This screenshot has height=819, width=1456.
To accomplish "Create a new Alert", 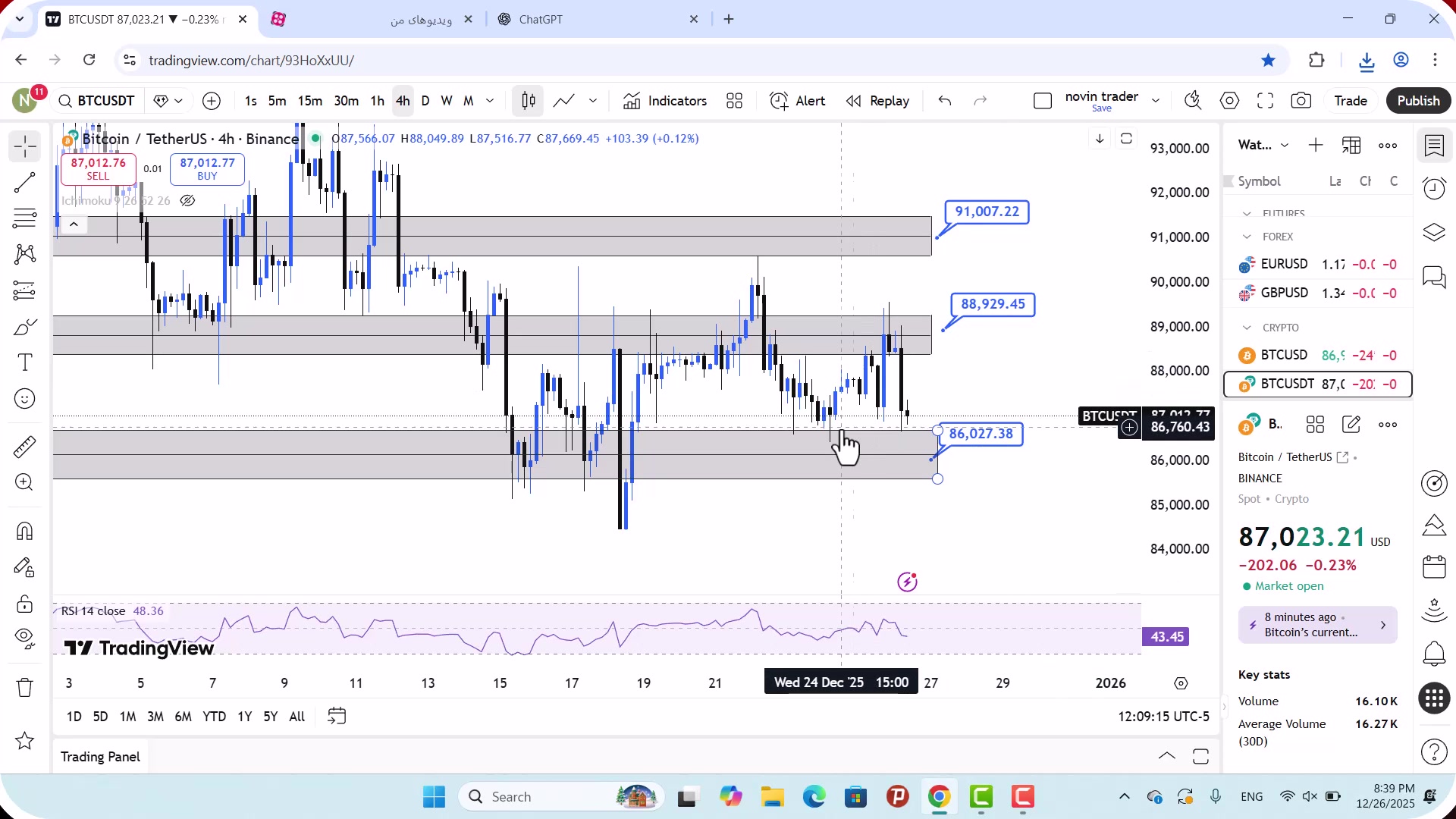I will pyautogui.click(x=798, y=101).
